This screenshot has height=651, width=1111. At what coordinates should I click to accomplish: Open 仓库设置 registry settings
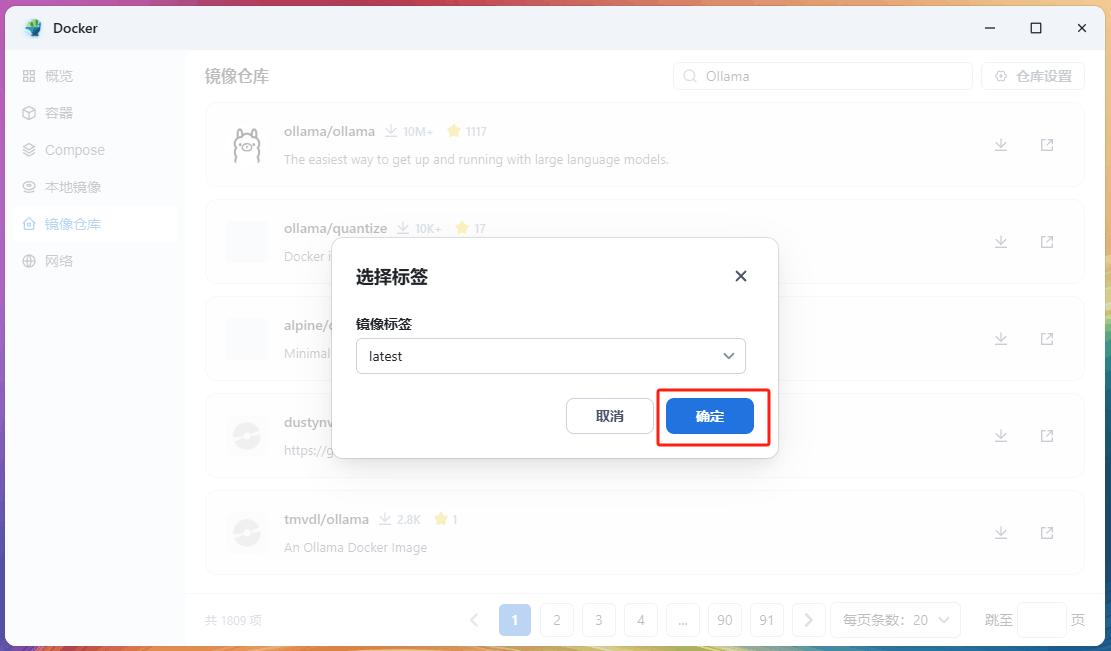[1033, 76]
